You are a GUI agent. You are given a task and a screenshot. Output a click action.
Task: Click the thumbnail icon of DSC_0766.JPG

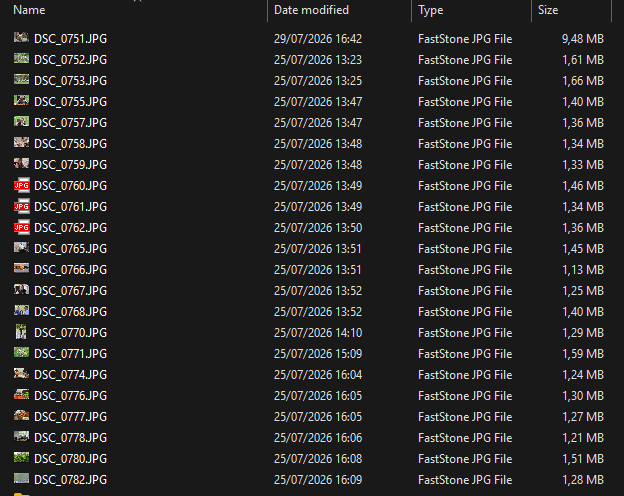tap(21, 268)
